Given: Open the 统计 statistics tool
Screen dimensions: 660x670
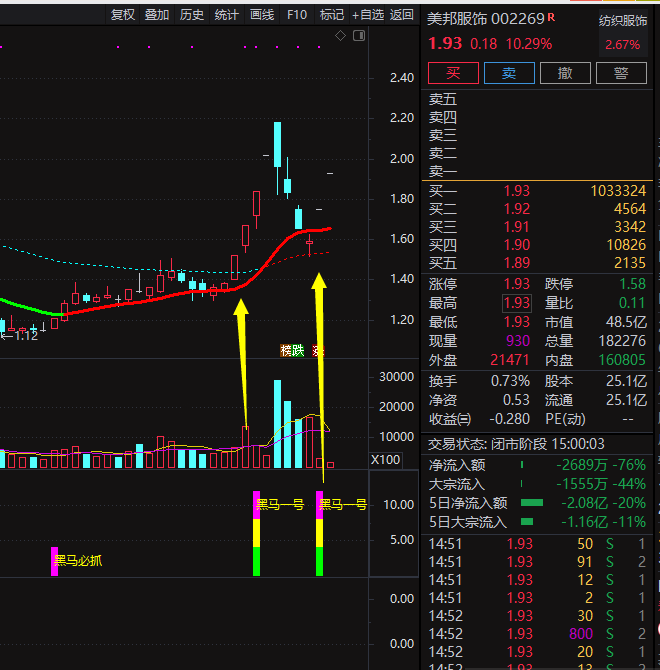Looking at the screenshot, I should [226, 15].
